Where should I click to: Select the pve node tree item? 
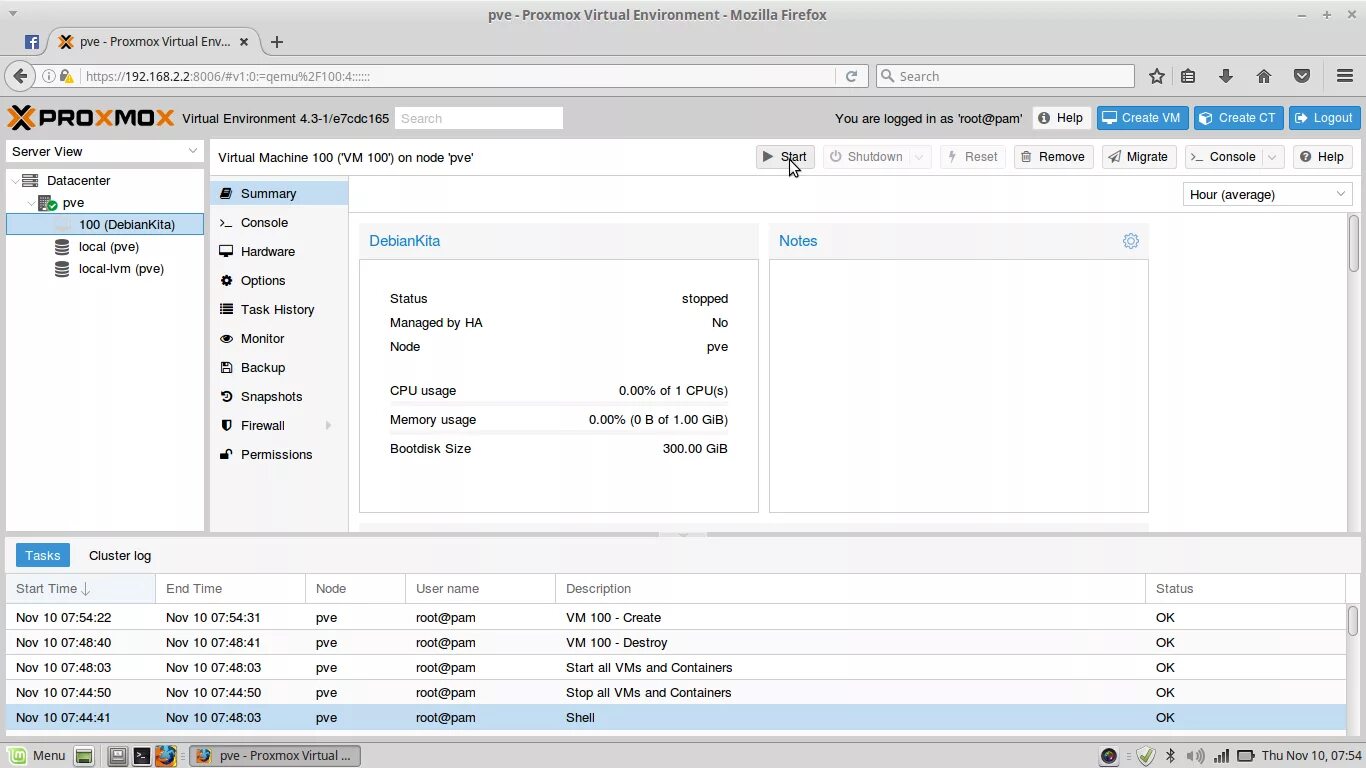click(x=73, y=203)
